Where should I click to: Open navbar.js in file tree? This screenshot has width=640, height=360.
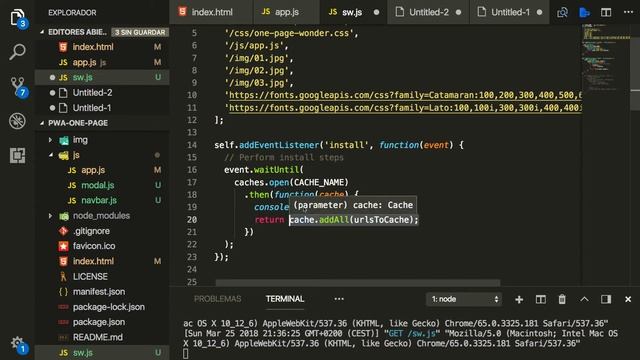(102, 200)
